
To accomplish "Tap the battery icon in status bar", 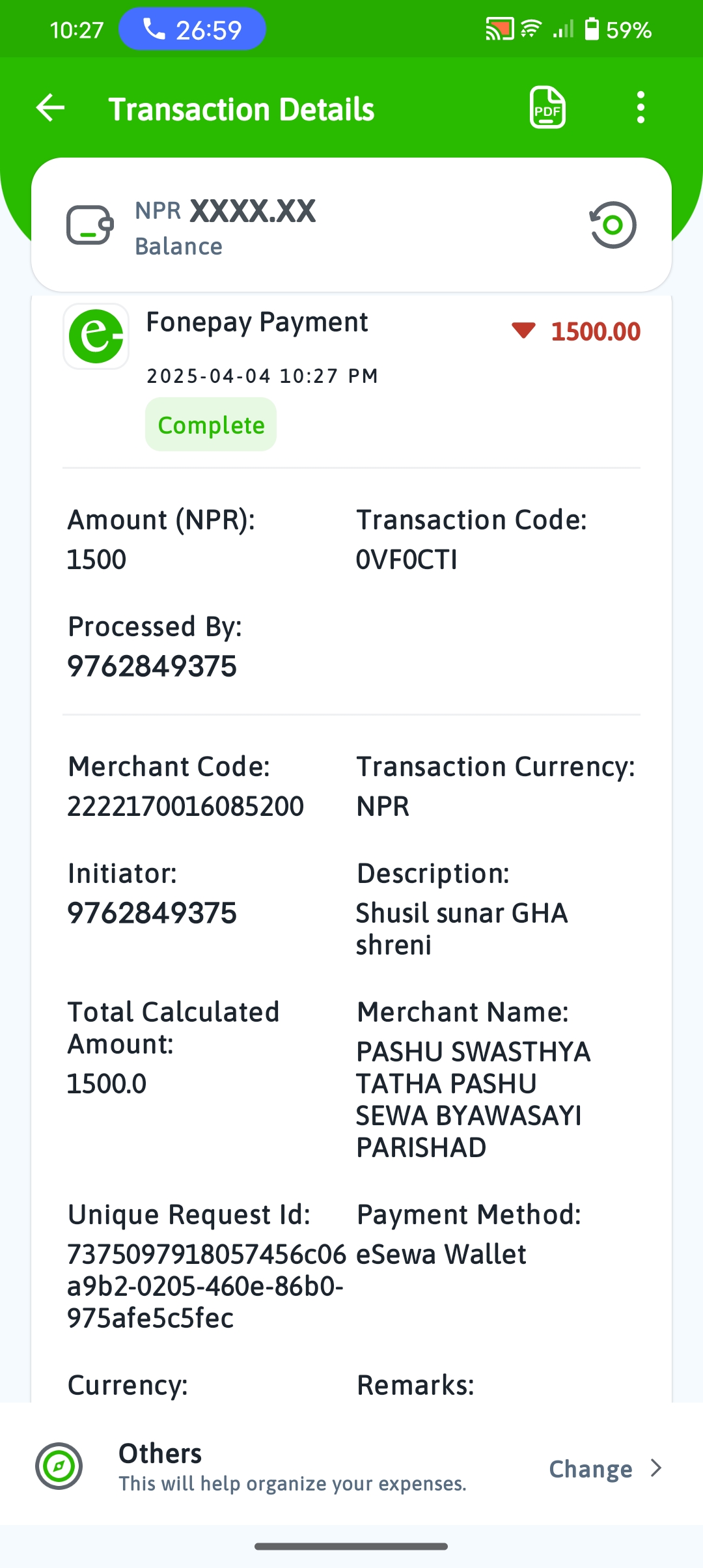I will click(x=592, y=29).
